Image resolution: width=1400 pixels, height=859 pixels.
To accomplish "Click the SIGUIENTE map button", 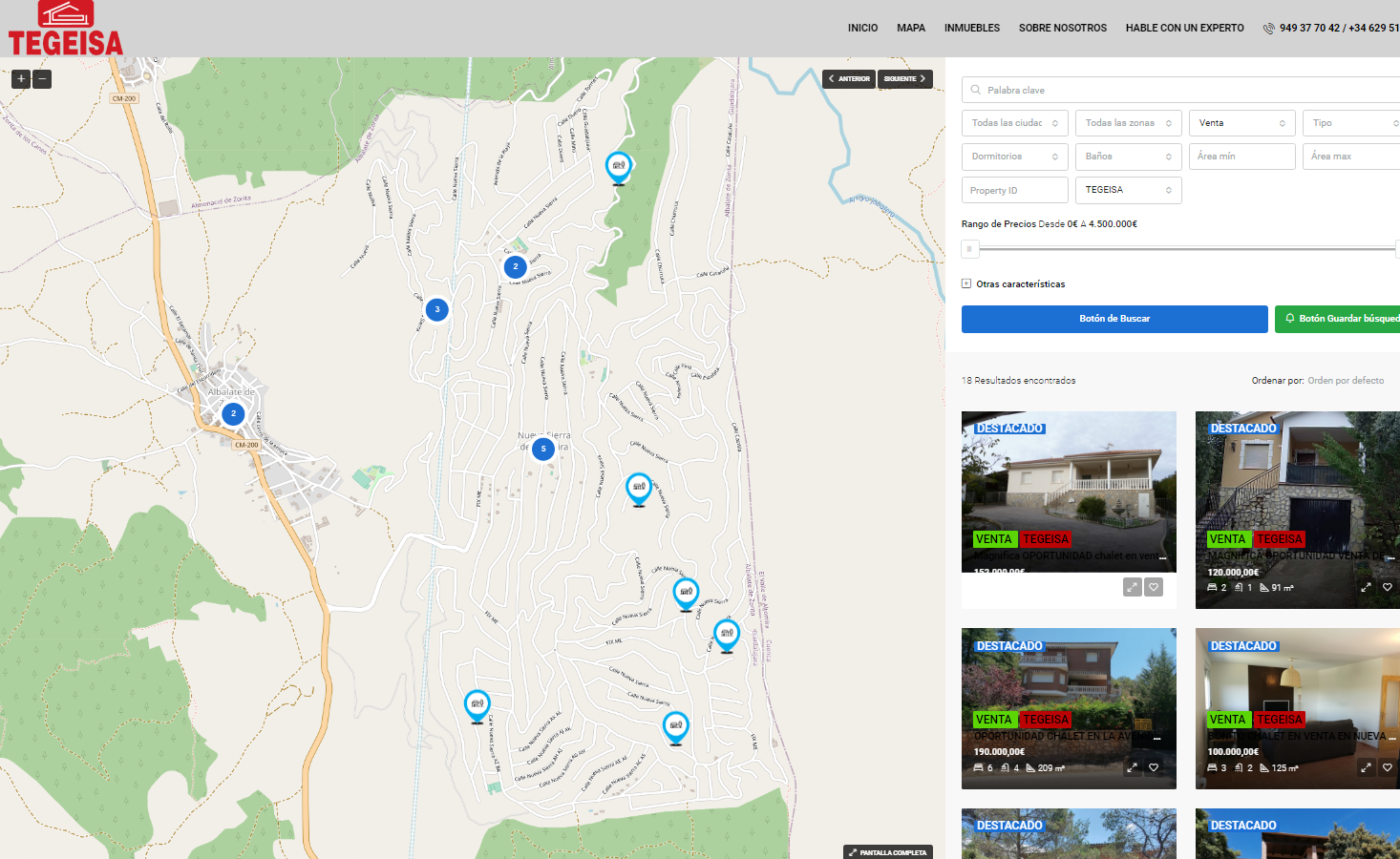I will point(904,79).
